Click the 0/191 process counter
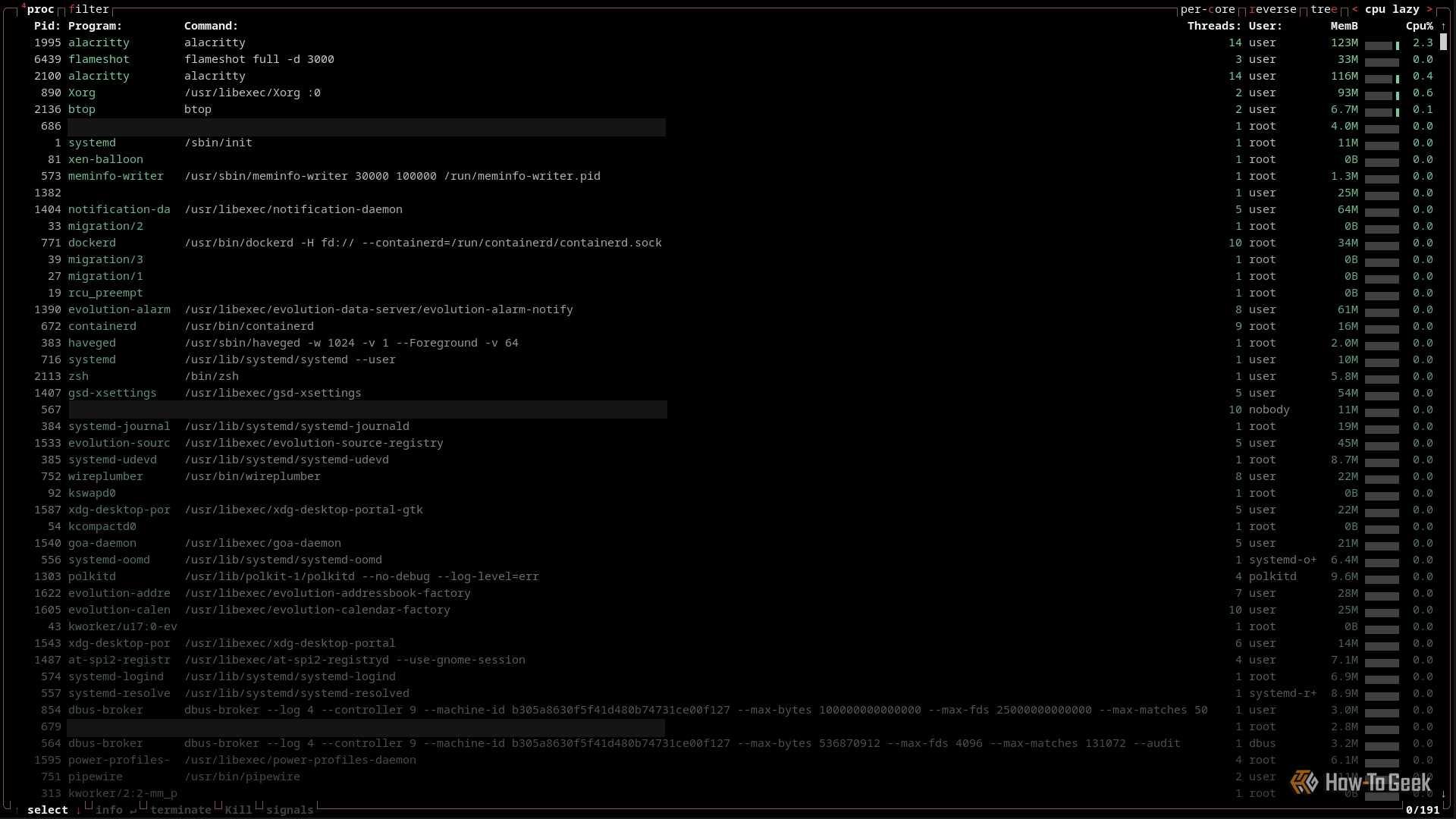This screenshot has width=1456, height=819. click(1423, 810)
